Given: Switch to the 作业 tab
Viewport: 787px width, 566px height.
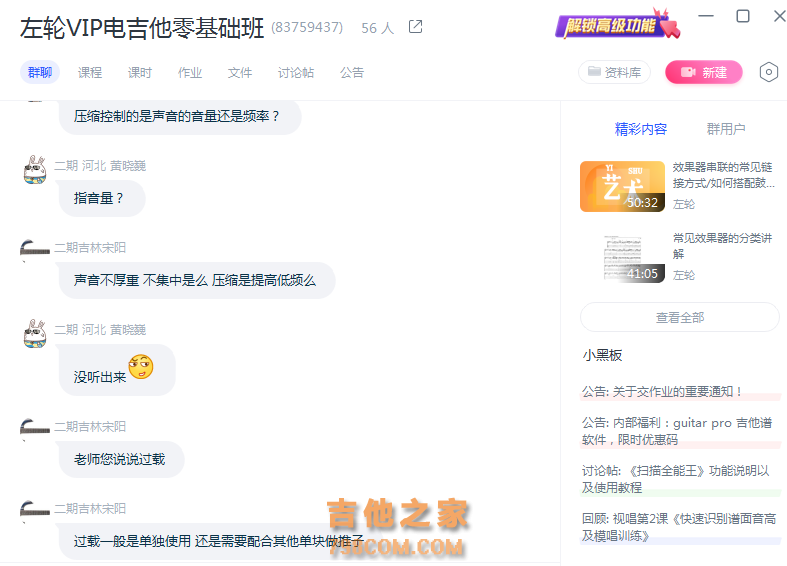Looking at the screenshot, I should pyautogui.click(x=190, y=73).
